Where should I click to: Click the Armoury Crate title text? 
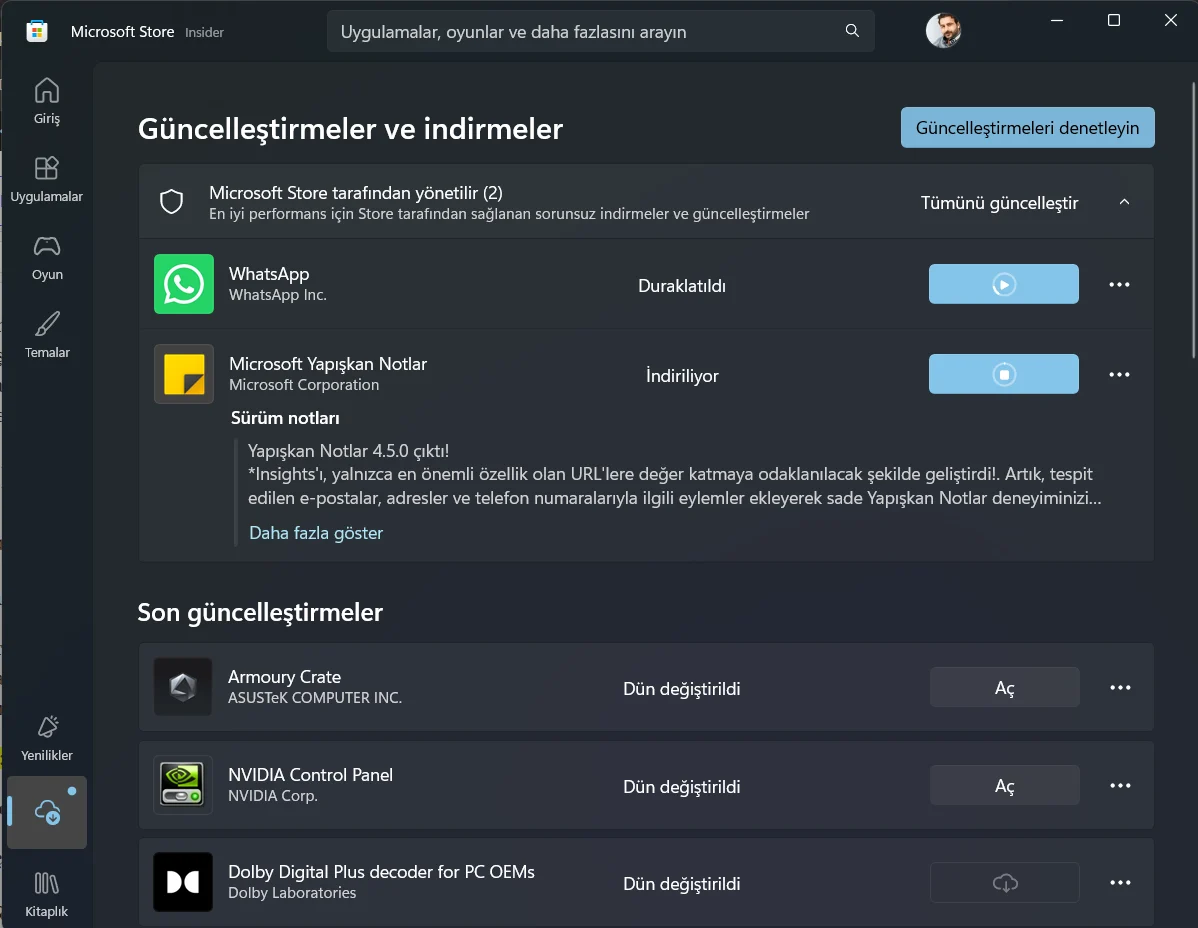284,677
